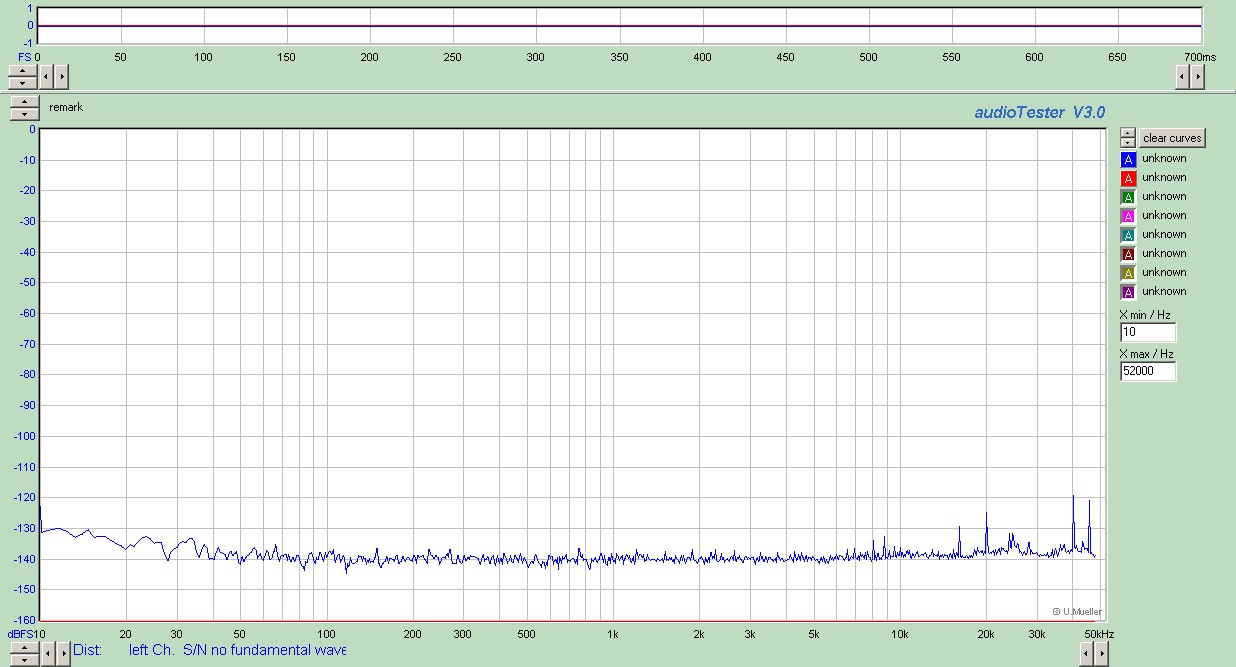Click up arrow of stepper beside clear curves
The image size is (1236, 667).
click(1128, 133)
